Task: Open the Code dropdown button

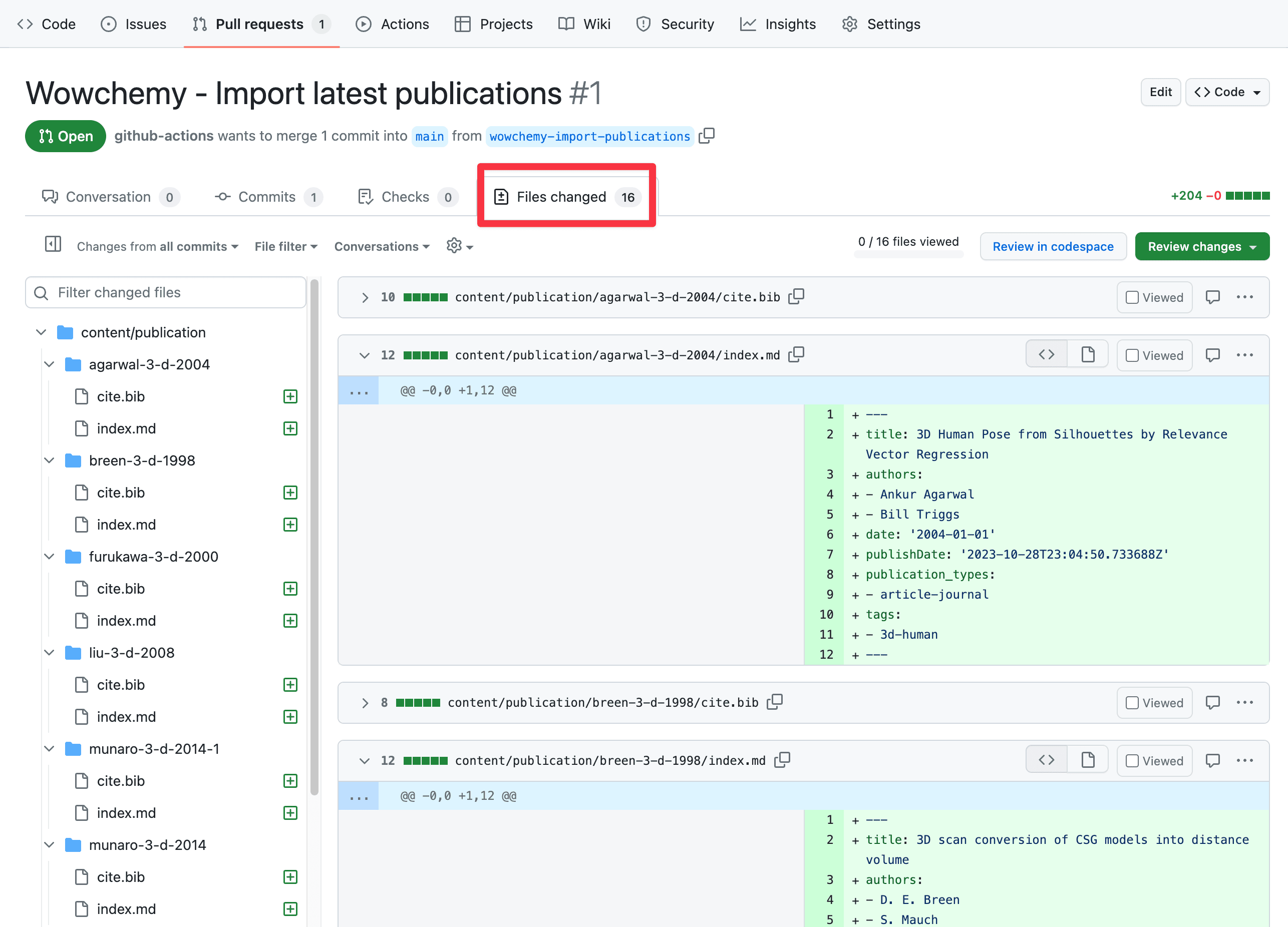Action: (1227, 92)
